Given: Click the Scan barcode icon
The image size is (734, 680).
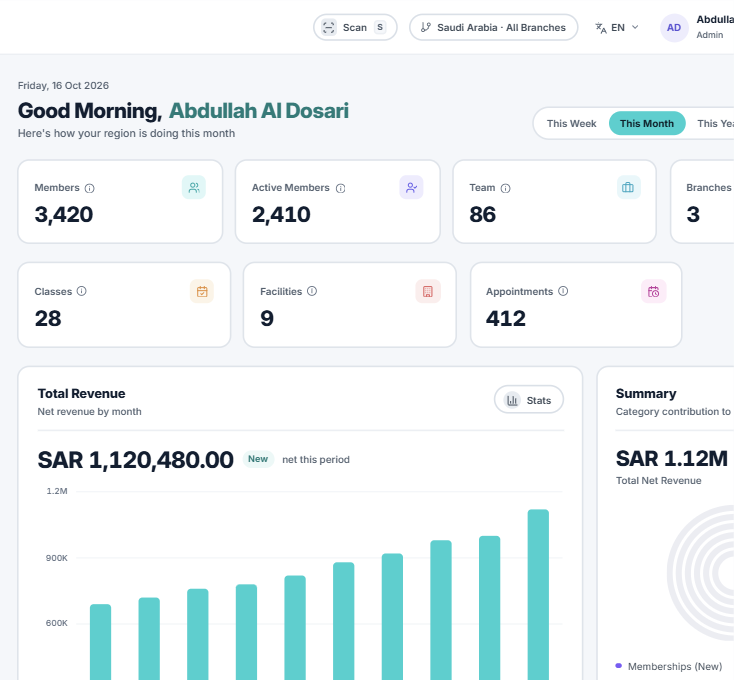Looking at the screenshot, I should point(329,28).
